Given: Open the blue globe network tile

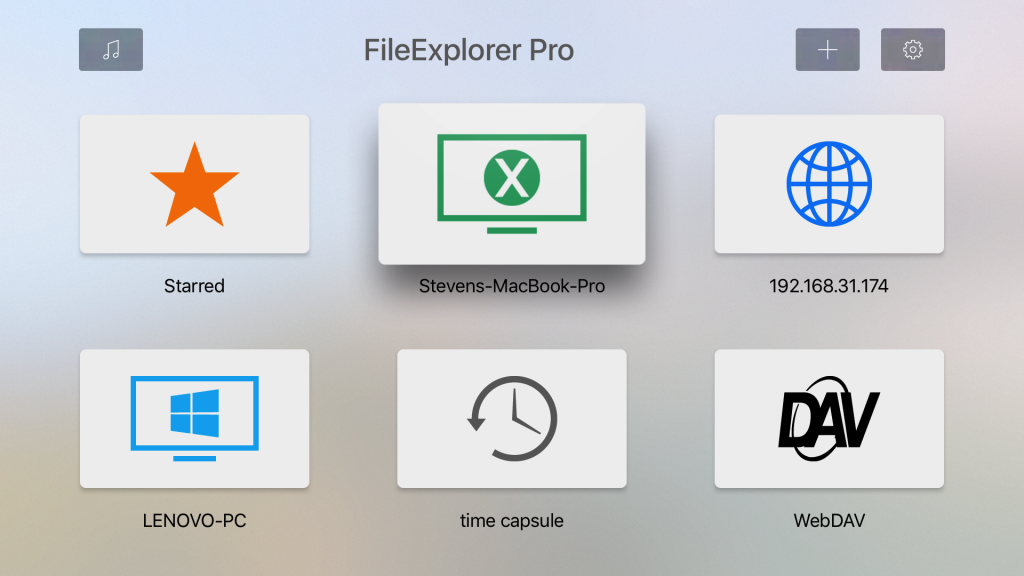Looking at the screenshot, I should 829,184.
